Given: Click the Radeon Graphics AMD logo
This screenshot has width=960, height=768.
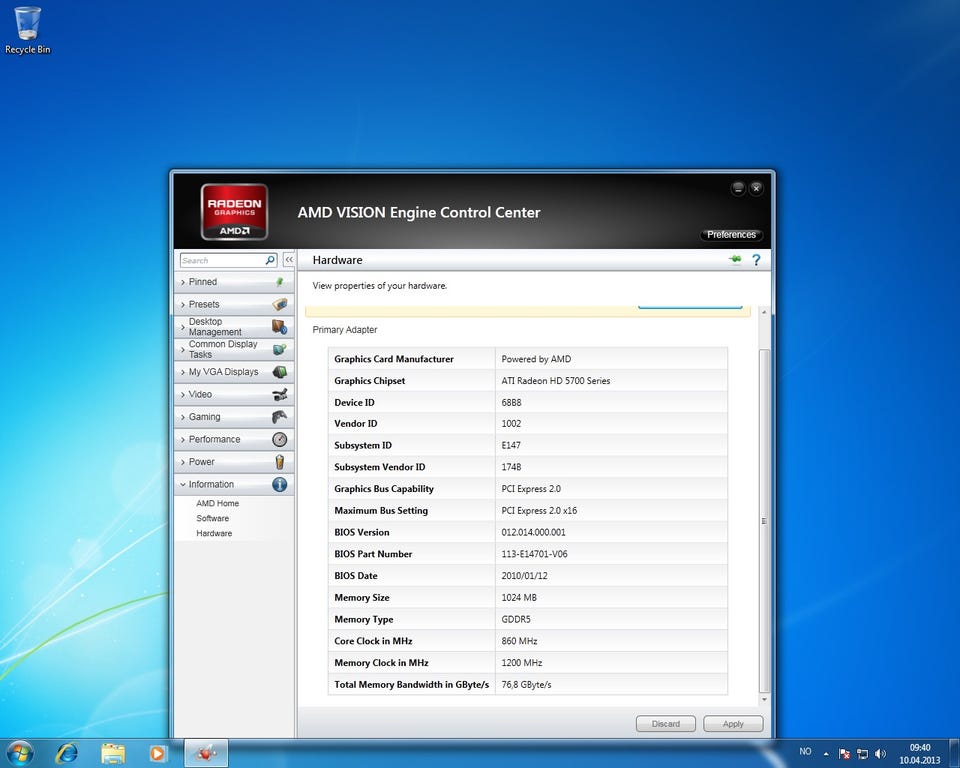Looking at the screenshot, I should [234, 211].
